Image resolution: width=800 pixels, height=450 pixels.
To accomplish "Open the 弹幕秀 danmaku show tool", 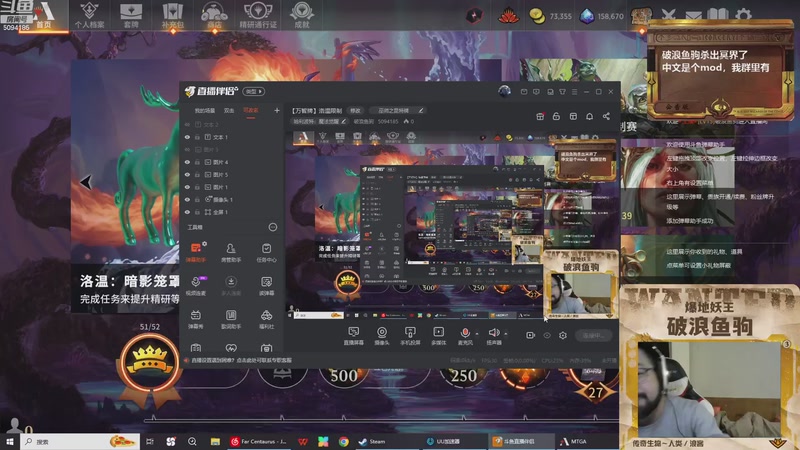I will click(x=196, y=319).
